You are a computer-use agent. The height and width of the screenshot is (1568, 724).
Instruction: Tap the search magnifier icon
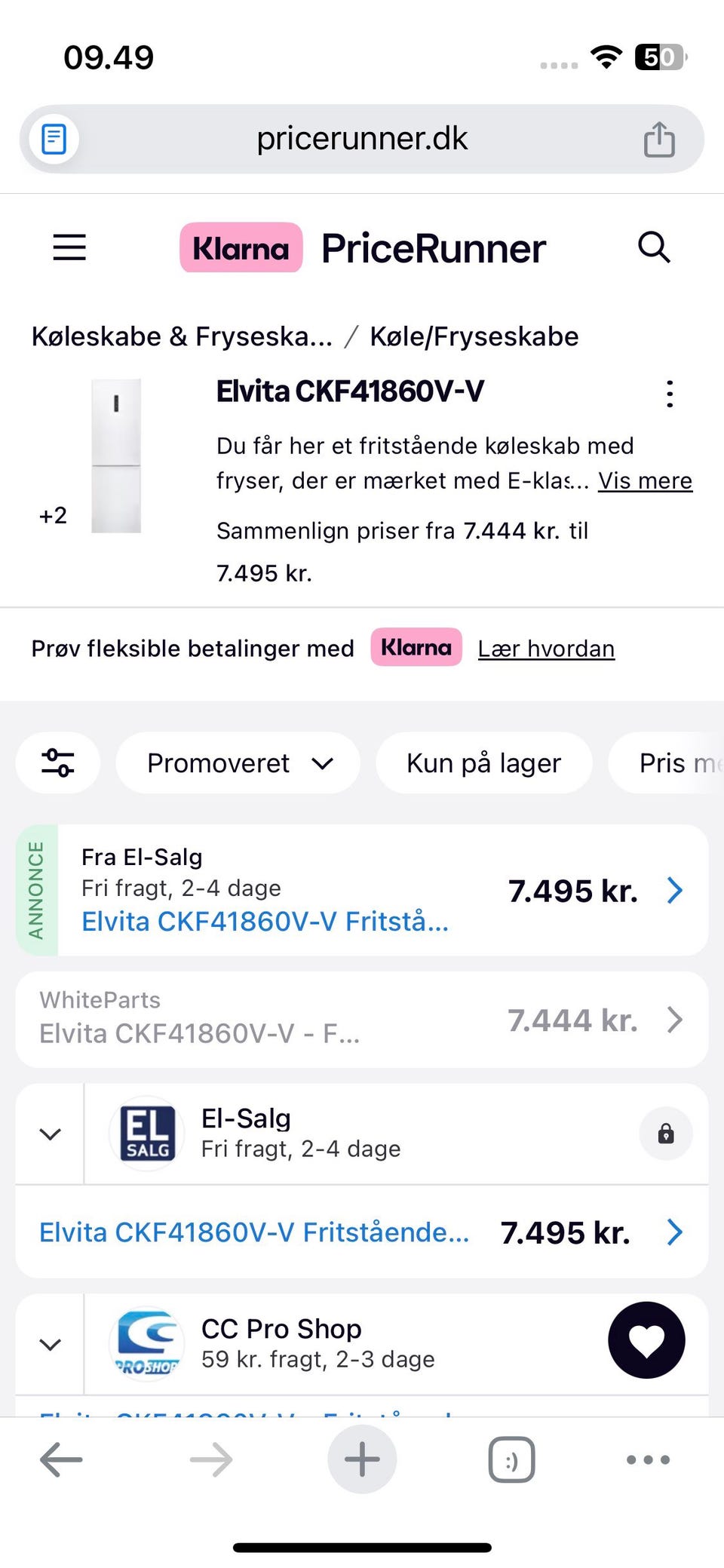pos(653,247)
